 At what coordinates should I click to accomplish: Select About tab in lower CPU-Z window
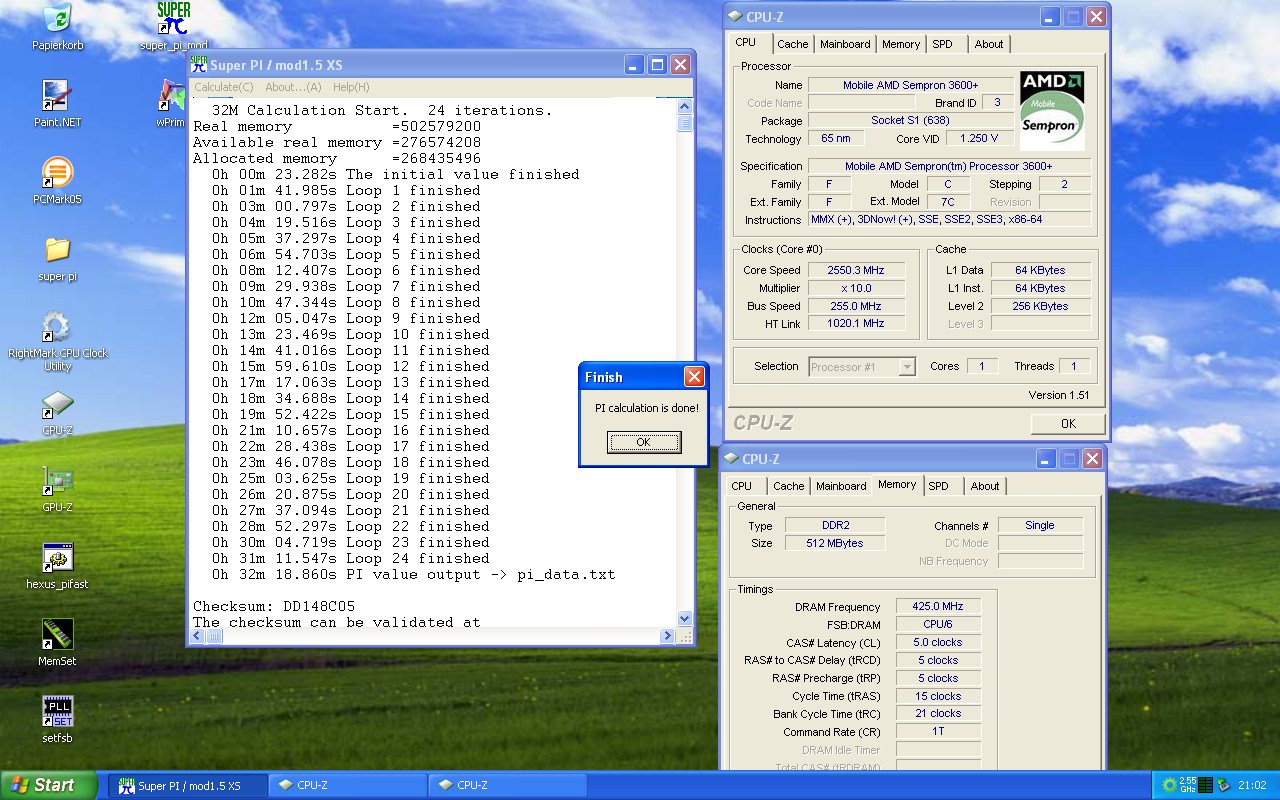point(985,486)
